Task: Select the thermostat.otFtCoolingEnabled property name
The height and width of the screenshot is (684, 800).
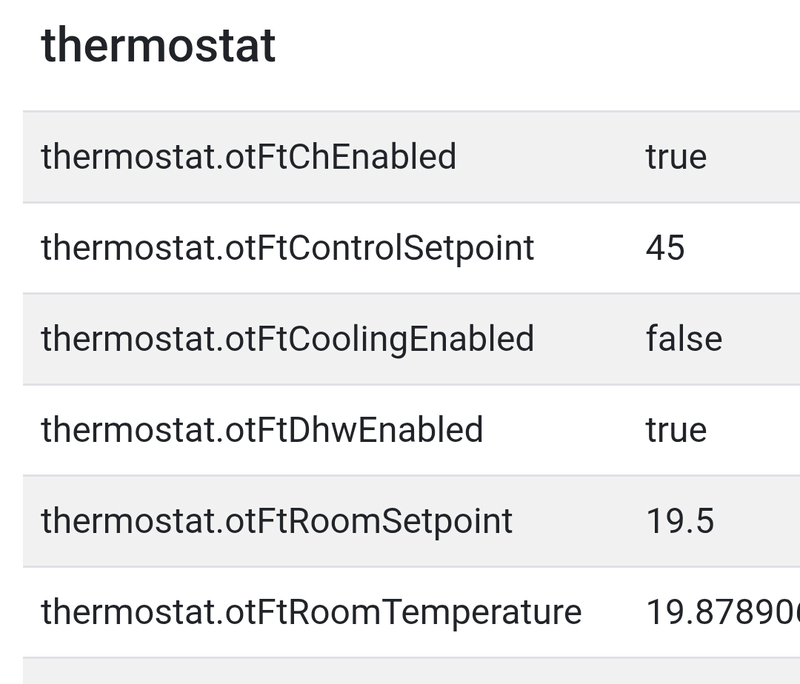Action: point(287,339)
